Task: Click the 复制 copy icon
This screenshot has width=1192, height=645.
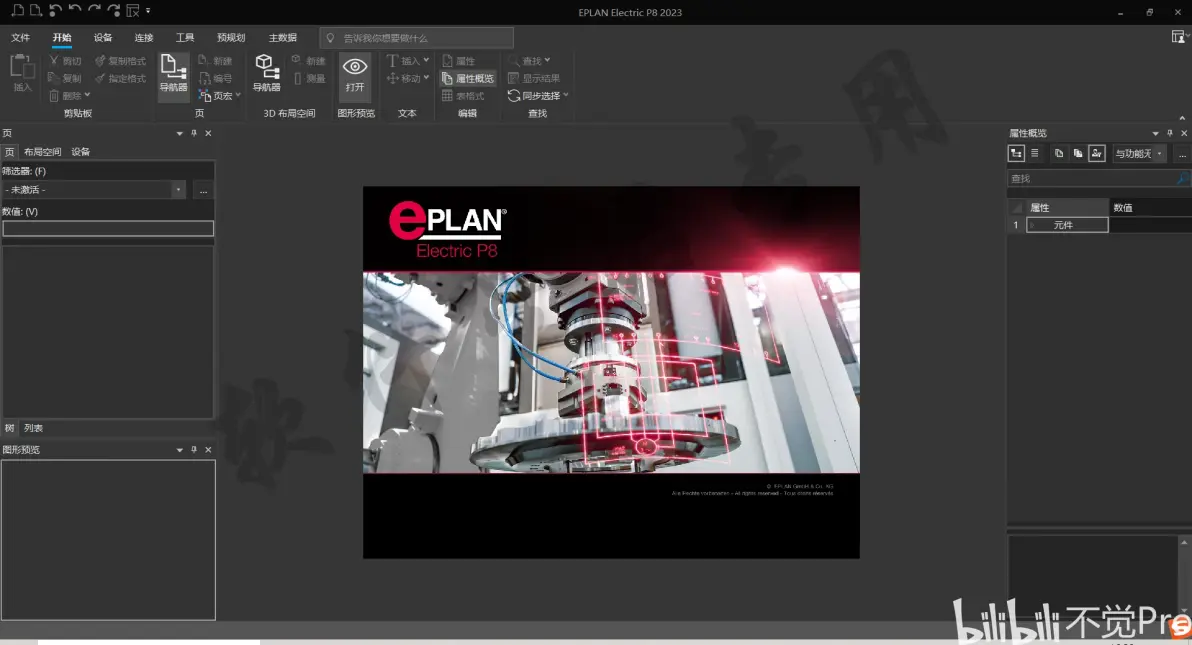Action: coord(53,78)
